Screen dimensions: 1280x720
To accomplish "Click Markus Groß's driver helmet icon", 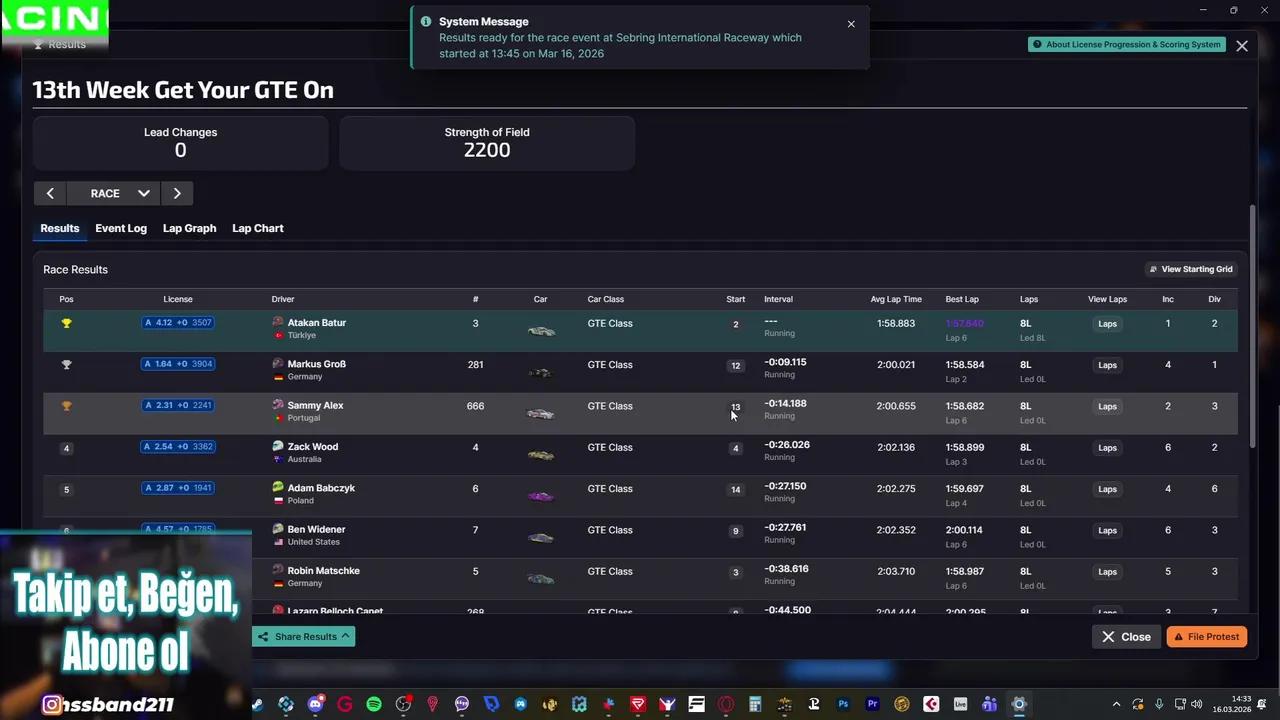I will 278,364.
